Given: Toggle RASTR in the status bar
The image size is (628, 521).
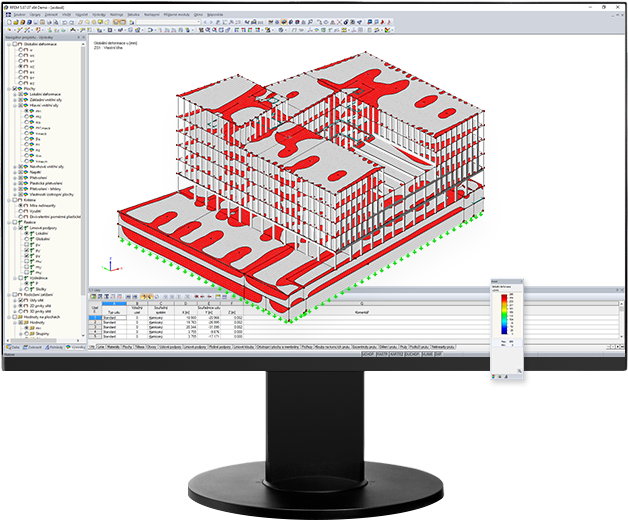Looking at the screenshot, I should (x=382, y=354).
